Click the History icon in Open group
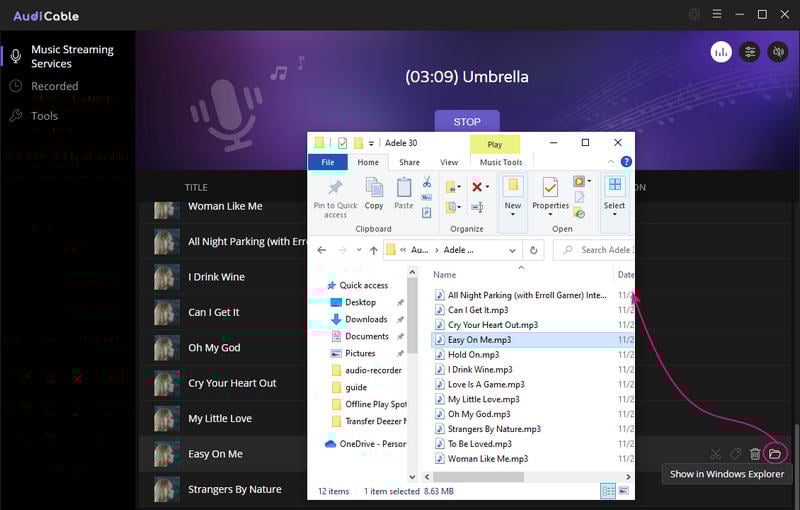 579,213
